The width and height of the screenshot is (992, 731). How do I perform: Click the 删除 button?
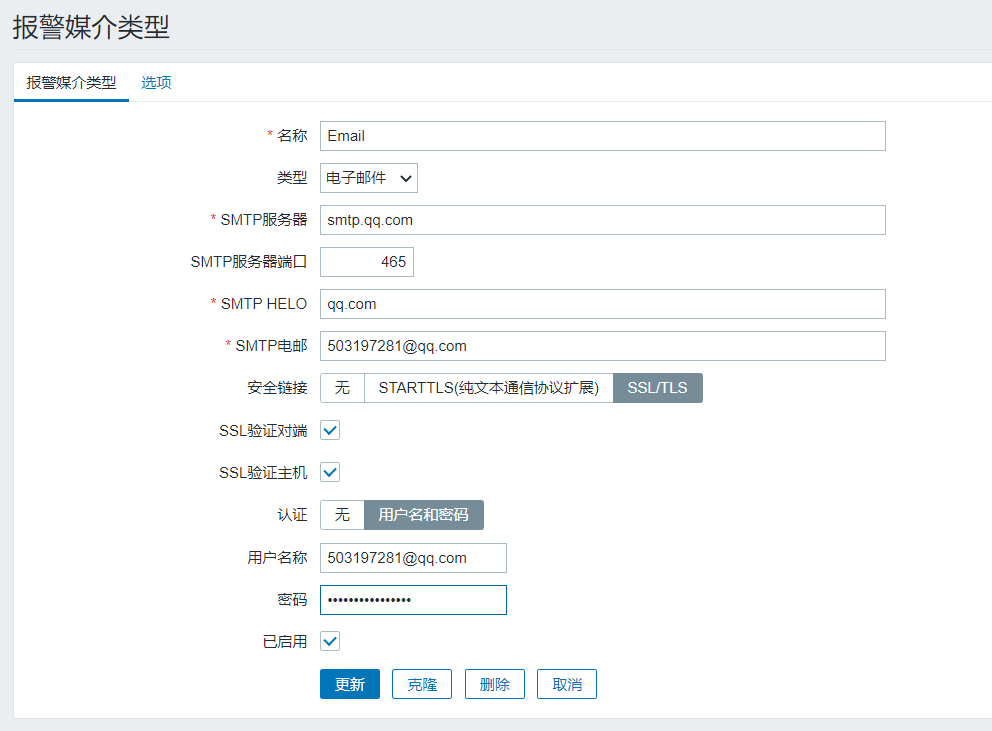(495, 684)
